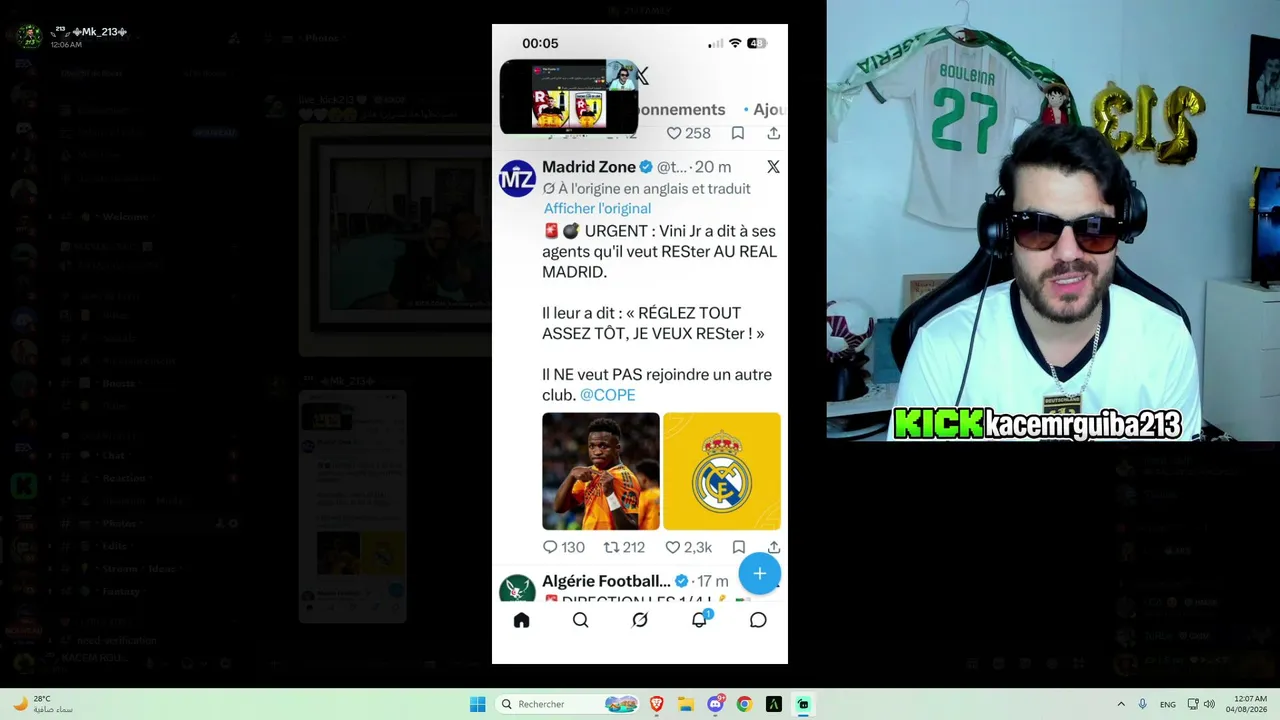The width and height of the screenshot is (1280, 720).
Task: Click the microphone icon in system tray
Action: (x=1143, y=704)
